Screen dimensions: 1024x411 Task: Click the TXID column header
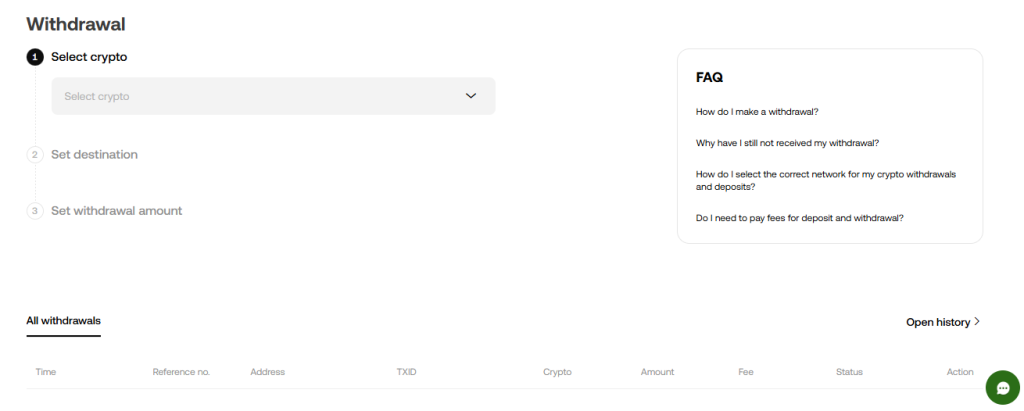click(406, 372)
